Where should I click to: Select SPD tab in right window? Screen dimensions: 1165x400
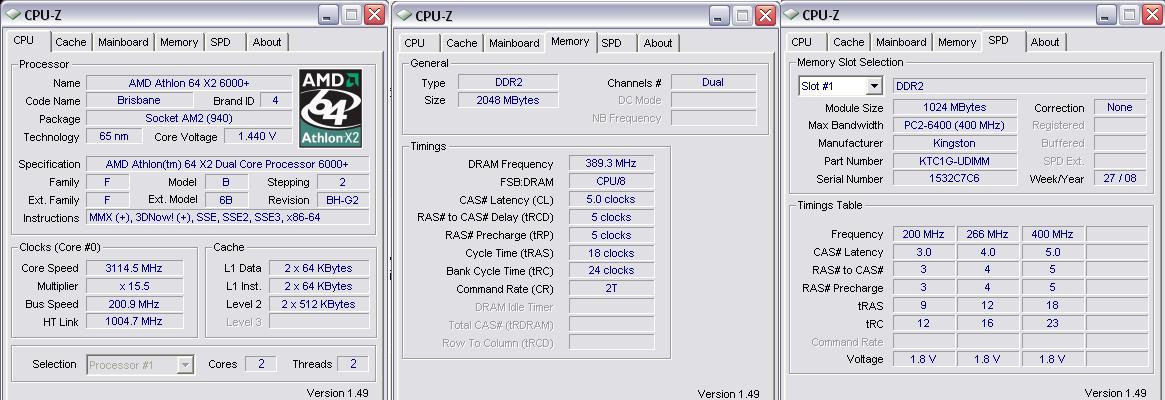999,41
